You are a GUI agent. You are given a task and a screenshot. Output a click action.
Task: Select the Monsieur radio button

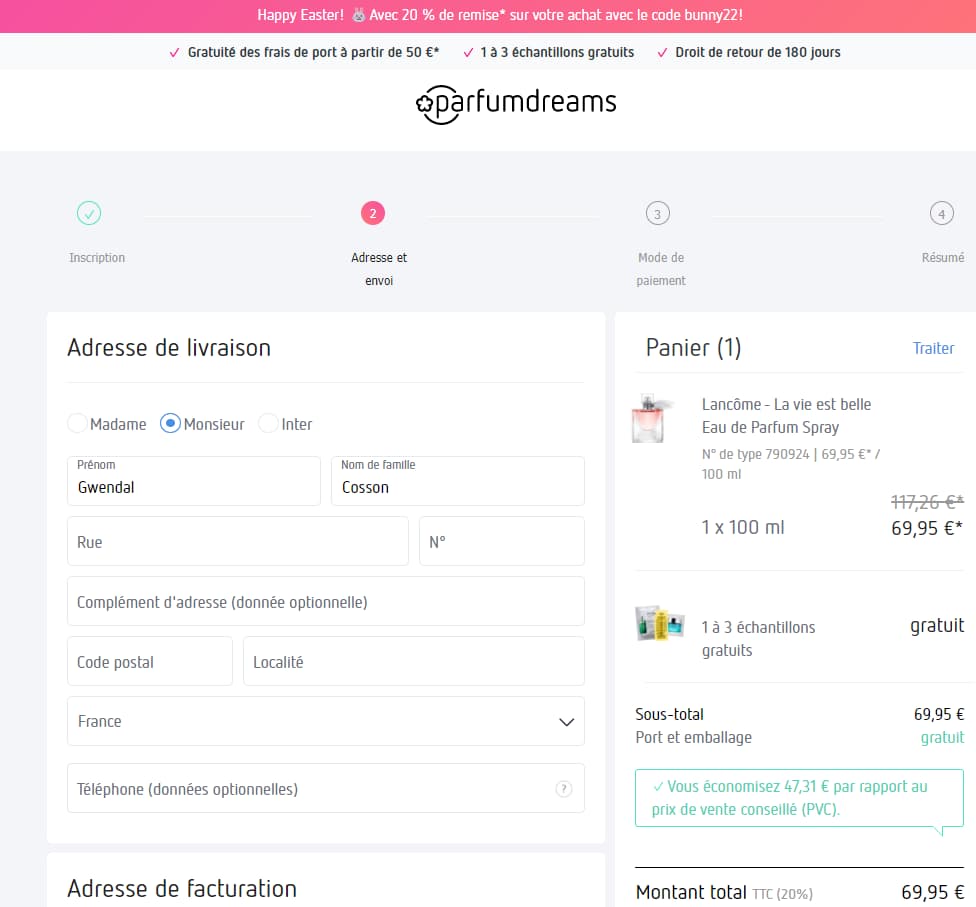pyautogui.click(x=170, y=424)
